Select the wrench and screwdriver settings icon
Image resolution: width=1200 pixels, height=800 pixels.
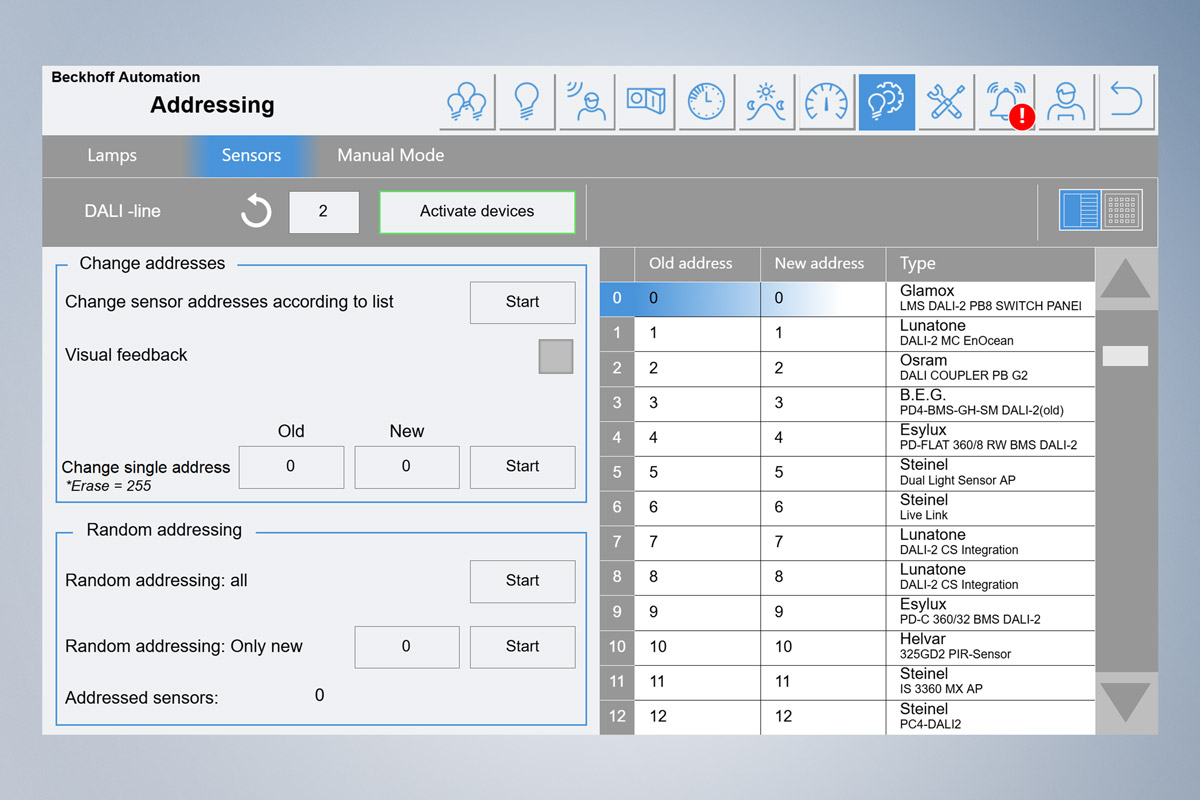(946, 101)
